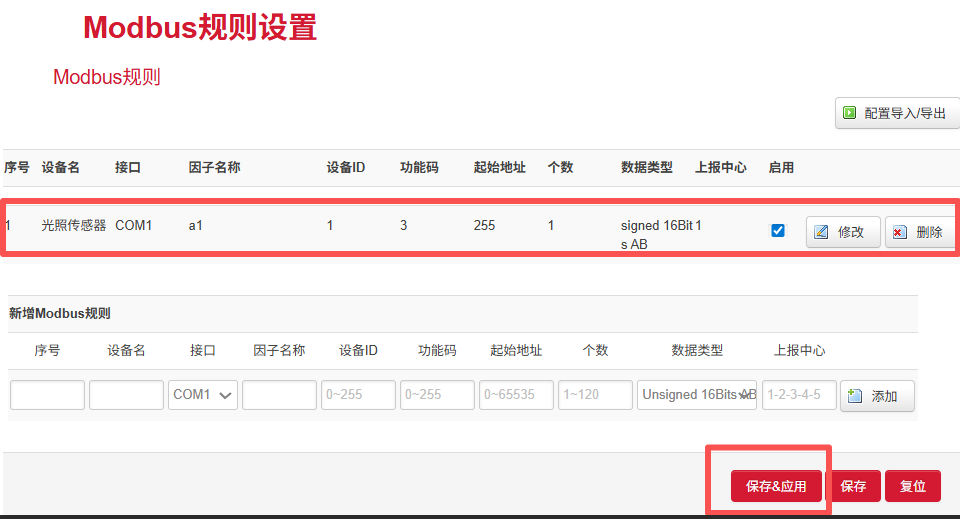The image size is (960, 519).
Task: Click the signed 16Bits AB data type cell
Action: [x=656, y=234]
